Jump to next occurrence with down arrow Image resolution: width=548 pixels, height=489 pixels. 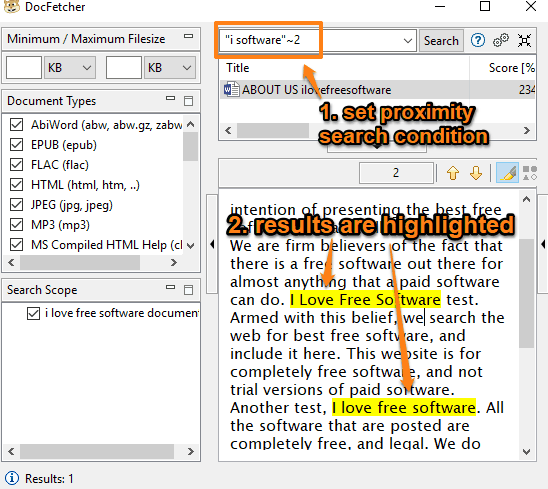(476, 173)
